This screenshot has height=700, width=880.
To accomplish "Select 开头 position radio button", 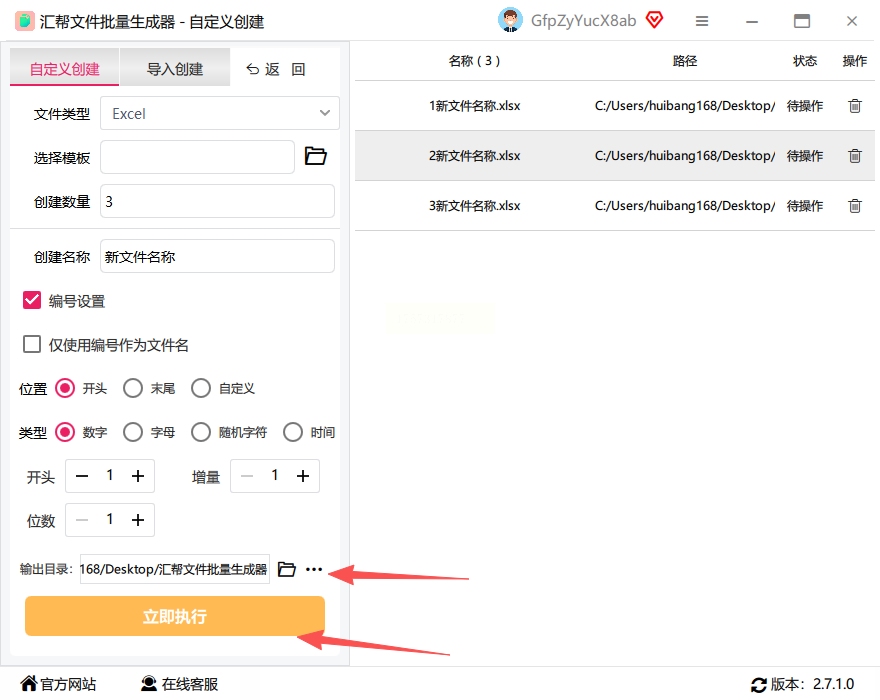I will point(65,388).
